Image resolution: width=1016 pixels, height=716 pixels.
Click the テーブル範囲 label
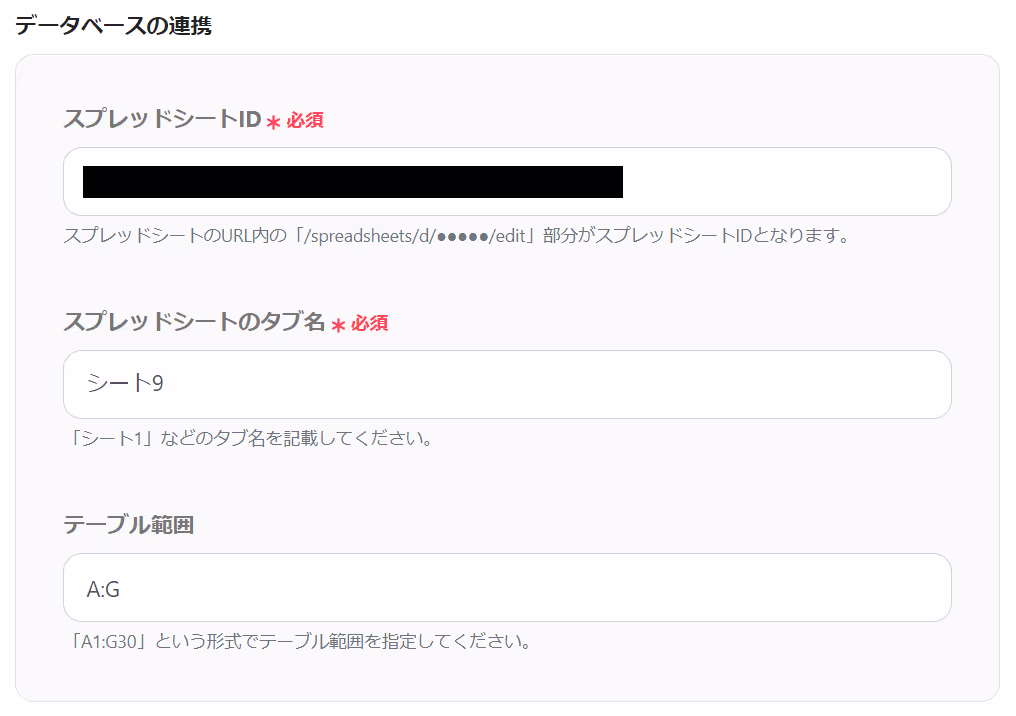coord(128,525)
